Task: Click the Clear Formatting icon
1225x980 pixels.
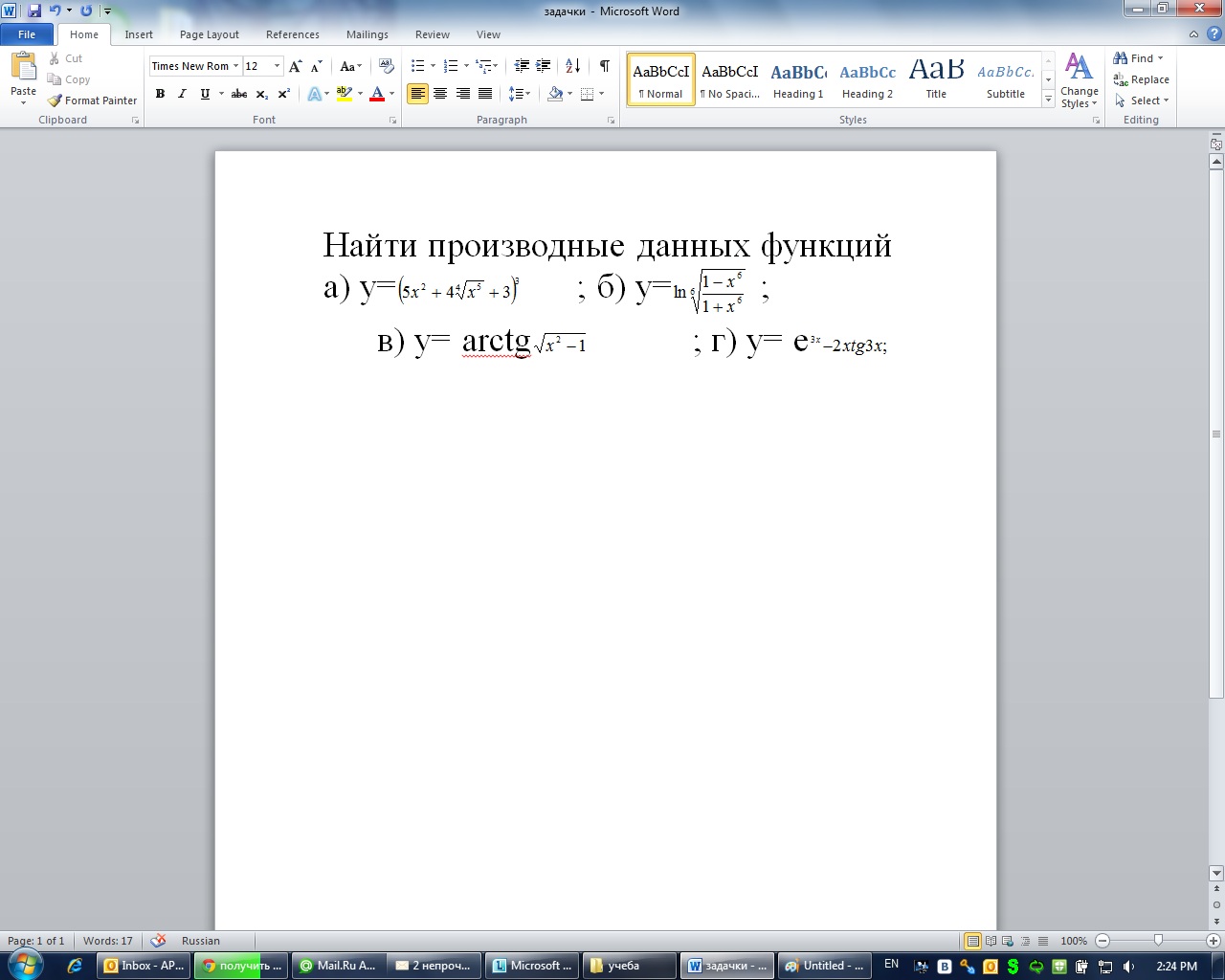Action: pyautogui.click(x=386, y=66)
